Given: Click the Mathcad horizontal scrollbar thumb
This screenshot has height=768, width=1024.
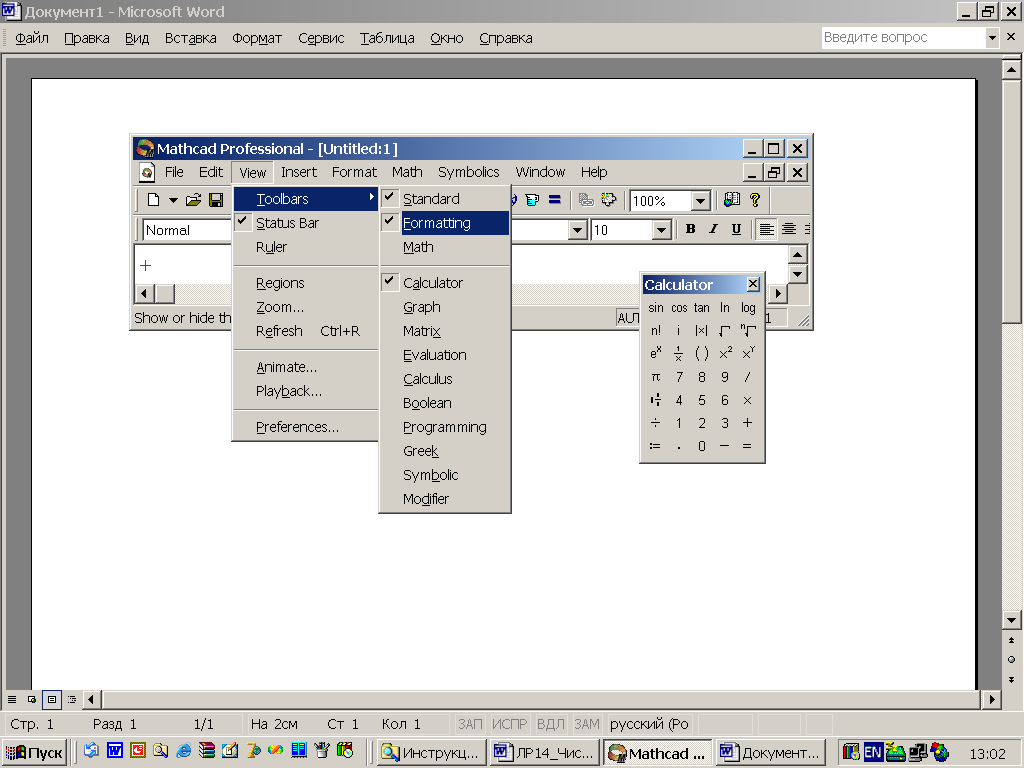Looking at the screenshot, I should [165, 294].
